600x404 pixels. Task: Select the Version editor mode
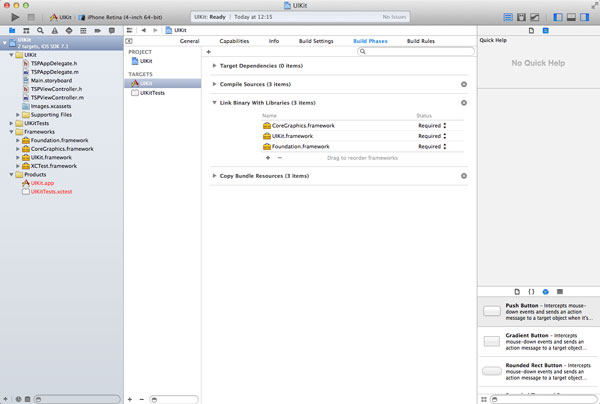click(535, 17)
